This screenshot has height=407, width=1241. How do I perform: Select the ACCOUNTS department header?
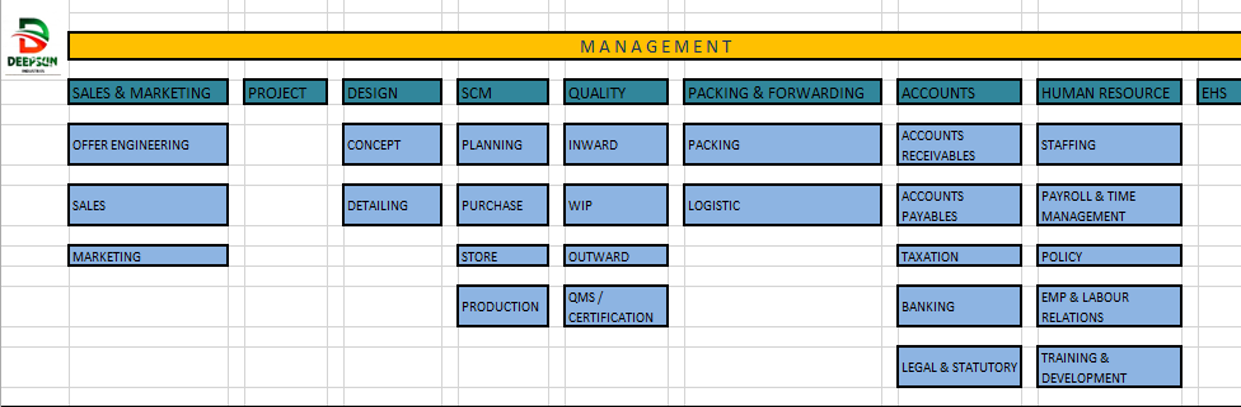coord(959,93)
